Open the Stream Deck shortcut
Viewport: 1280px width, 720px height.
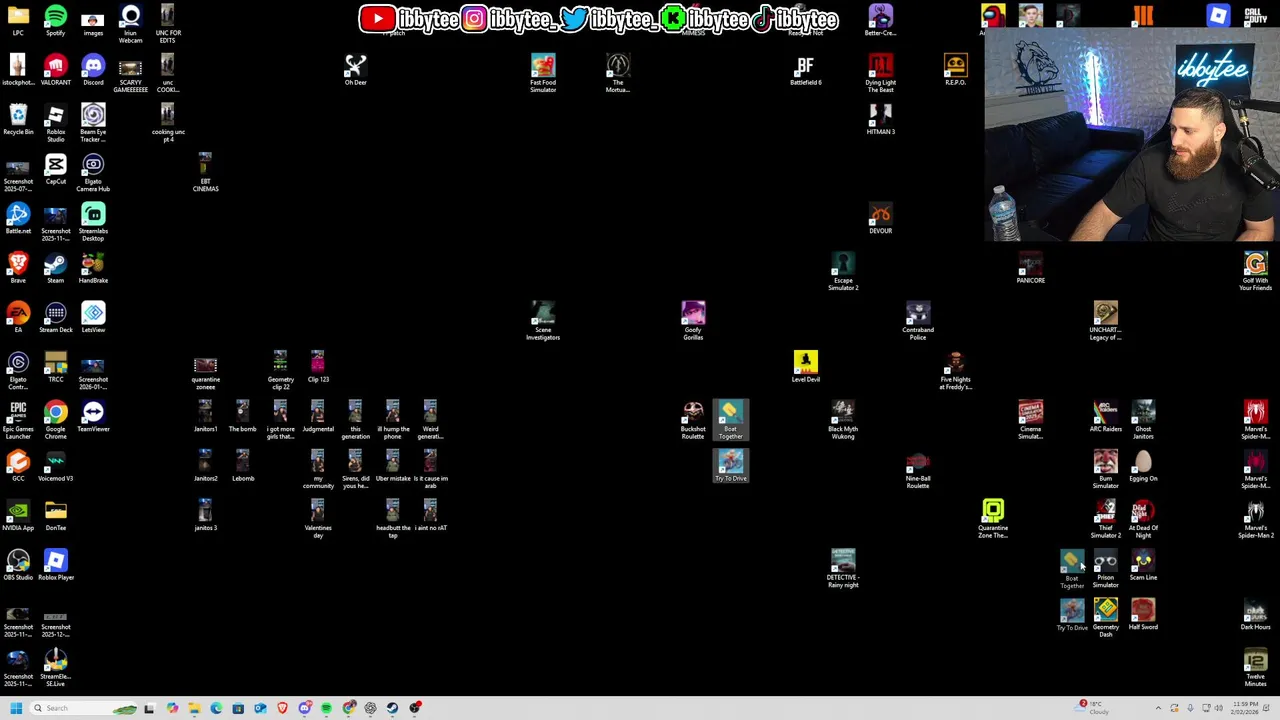point(55,318)
